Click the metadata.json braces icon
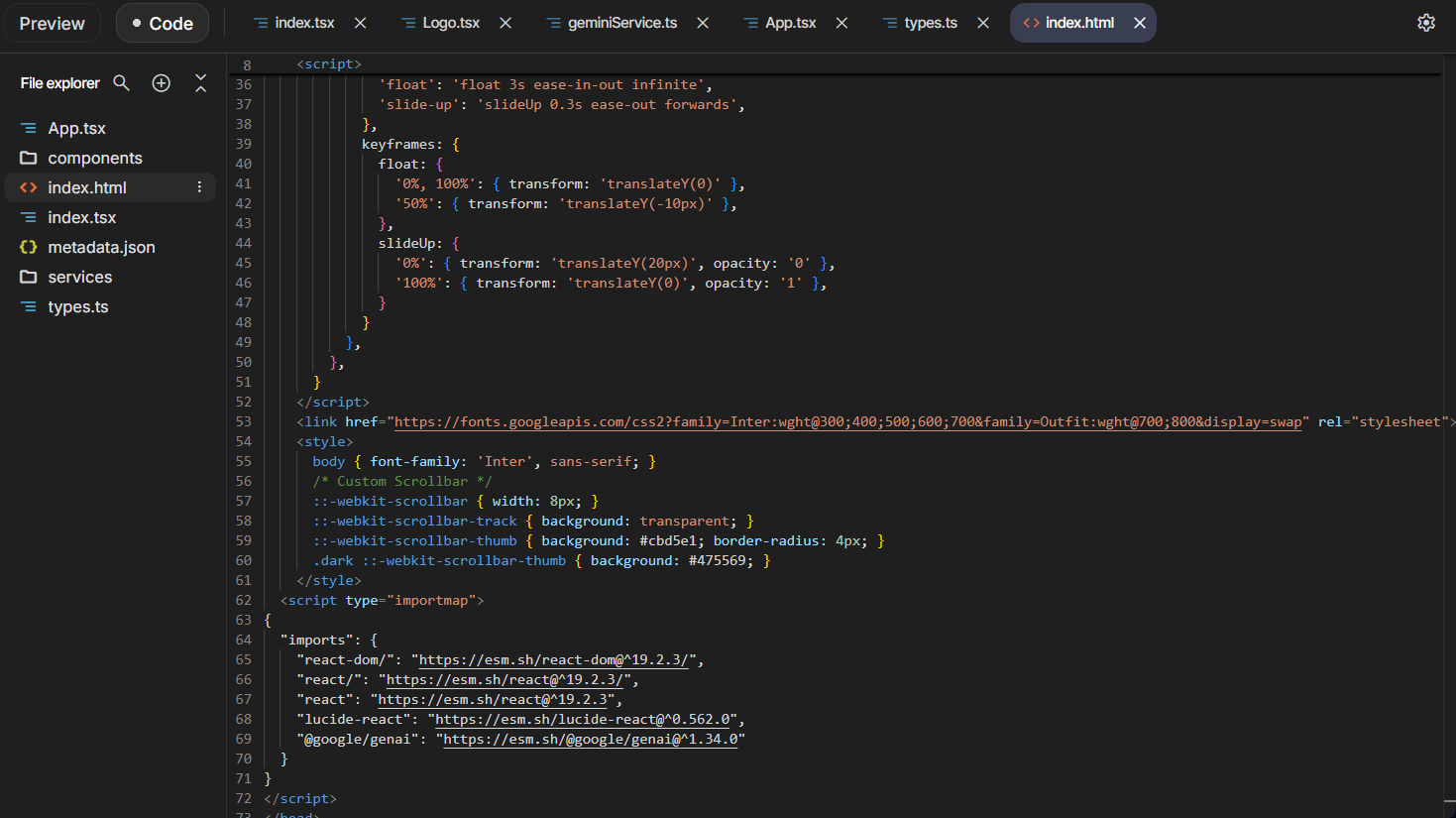This screenshot has width=1456, height=818. [x=29, y=247]
